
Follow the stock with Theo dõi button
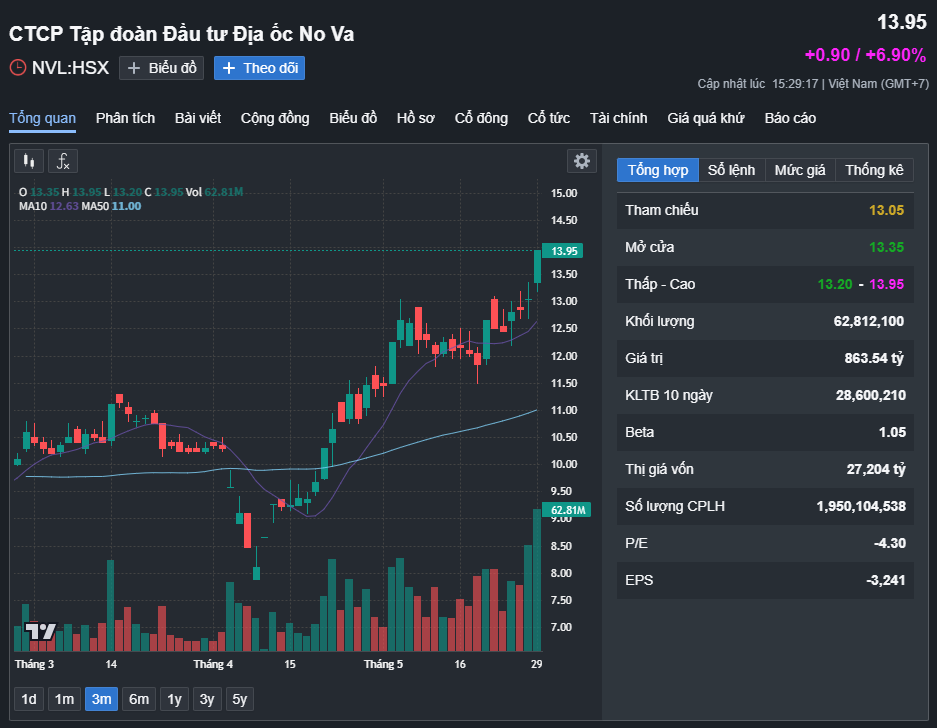259,68
